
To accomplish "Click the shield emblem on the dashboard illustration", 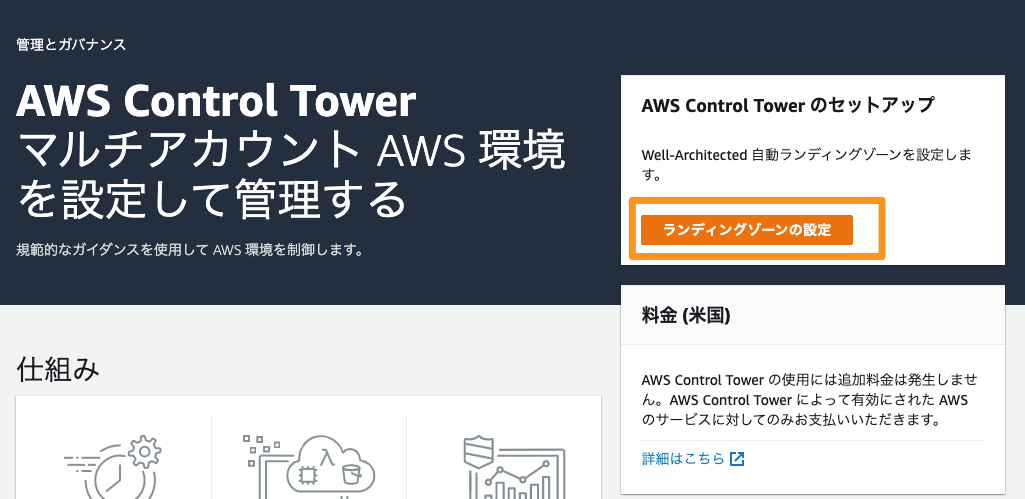I will click(x=477, y=449).
